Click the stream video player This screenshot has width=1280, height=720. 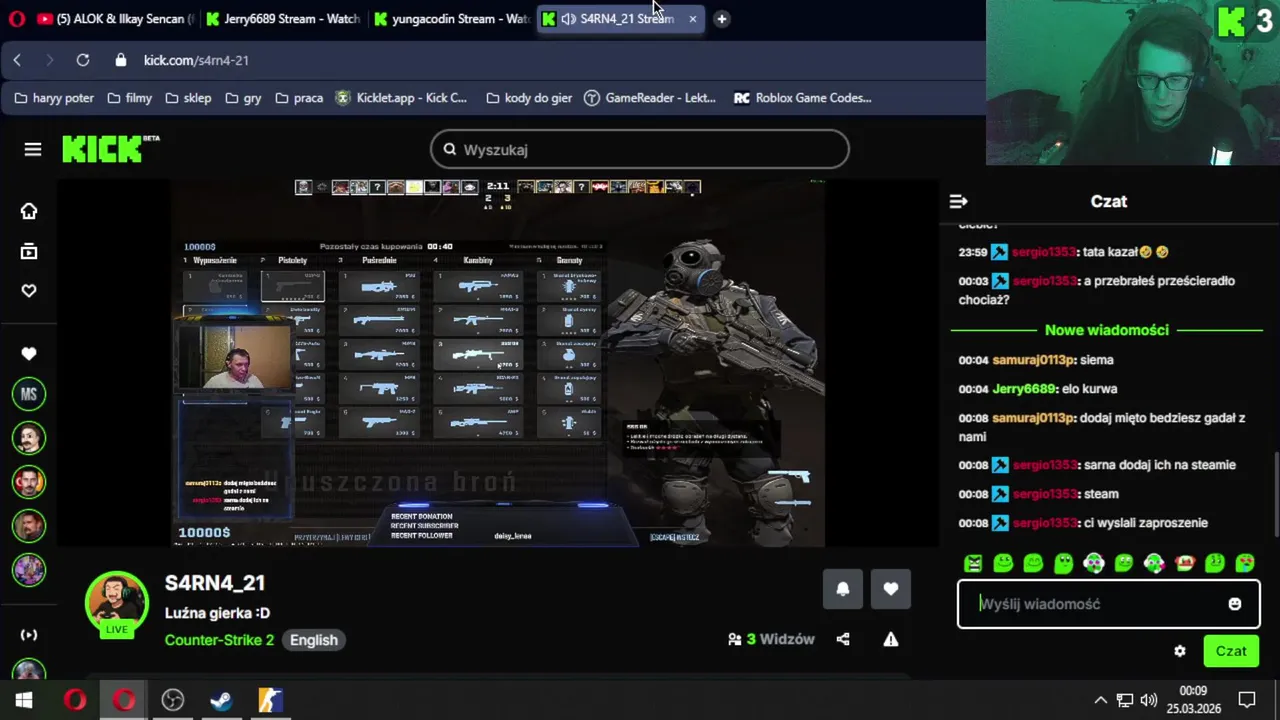497,363
